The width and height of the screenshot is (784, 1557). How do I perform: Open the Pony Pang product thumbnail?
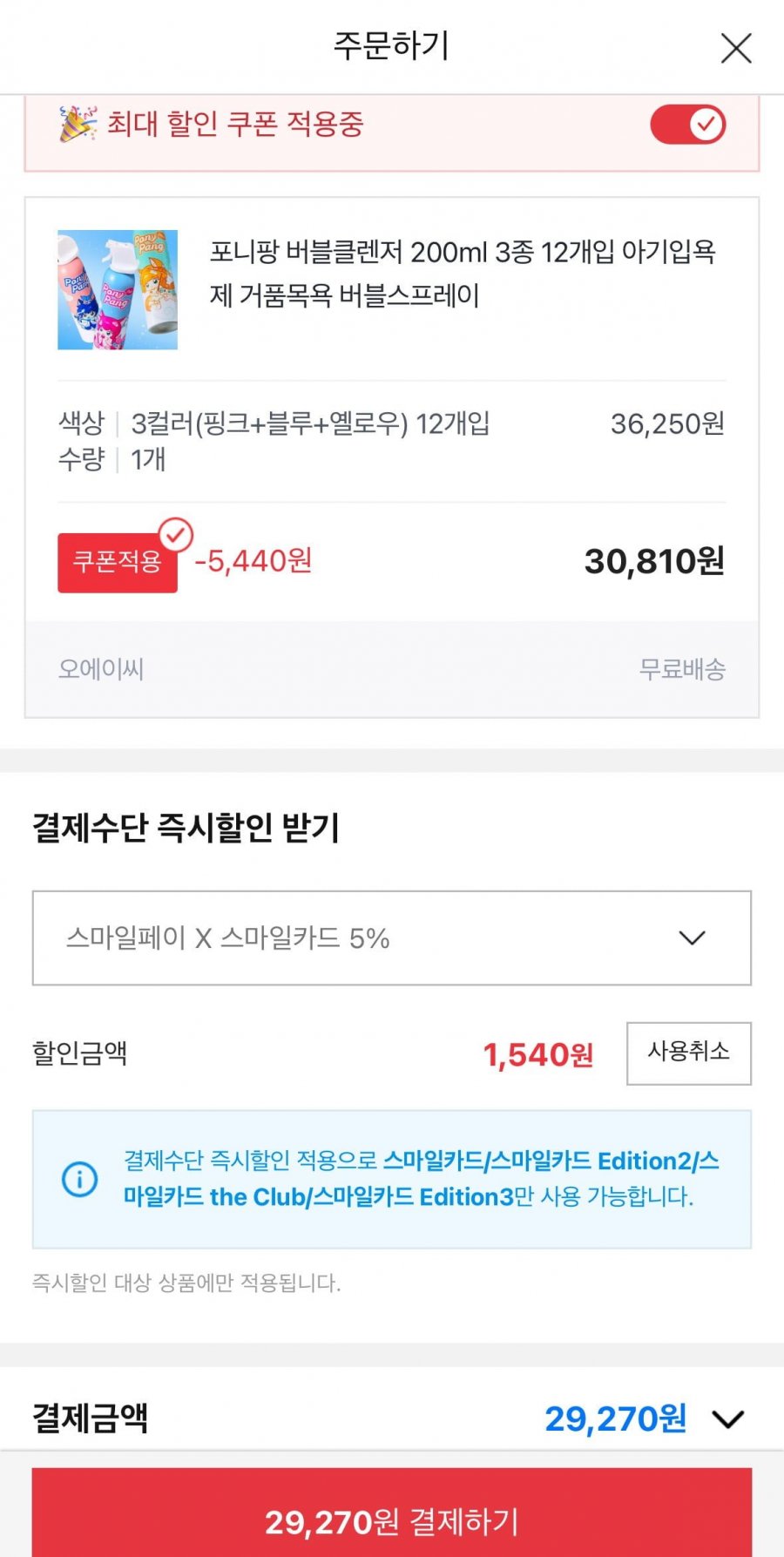point(118,289)
